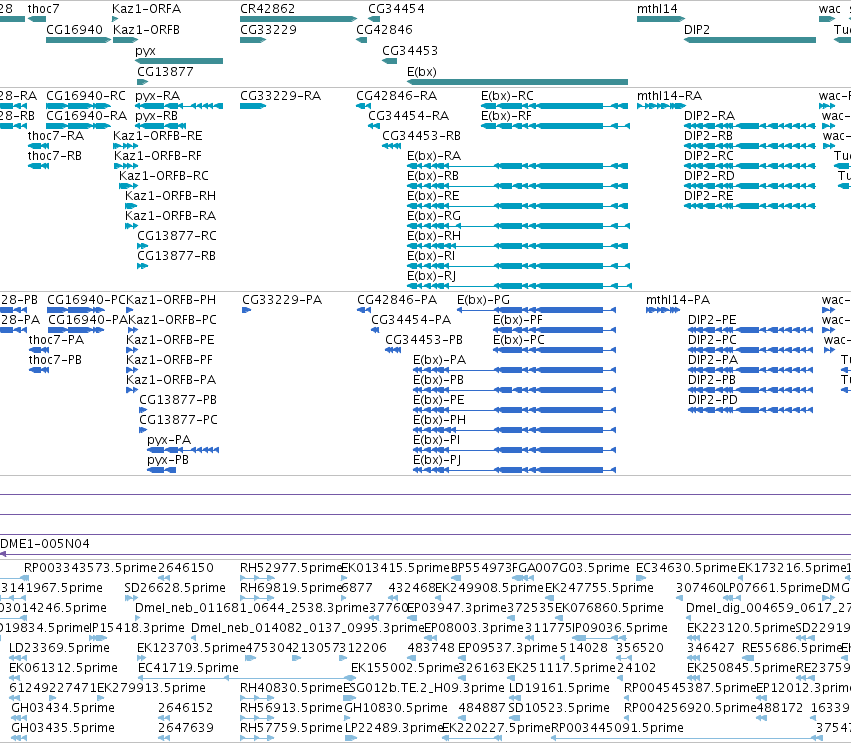Screen dimensions: 851x743
Task: Click the E(bx)-RJ transcript label
Action: tap(431, 276)
